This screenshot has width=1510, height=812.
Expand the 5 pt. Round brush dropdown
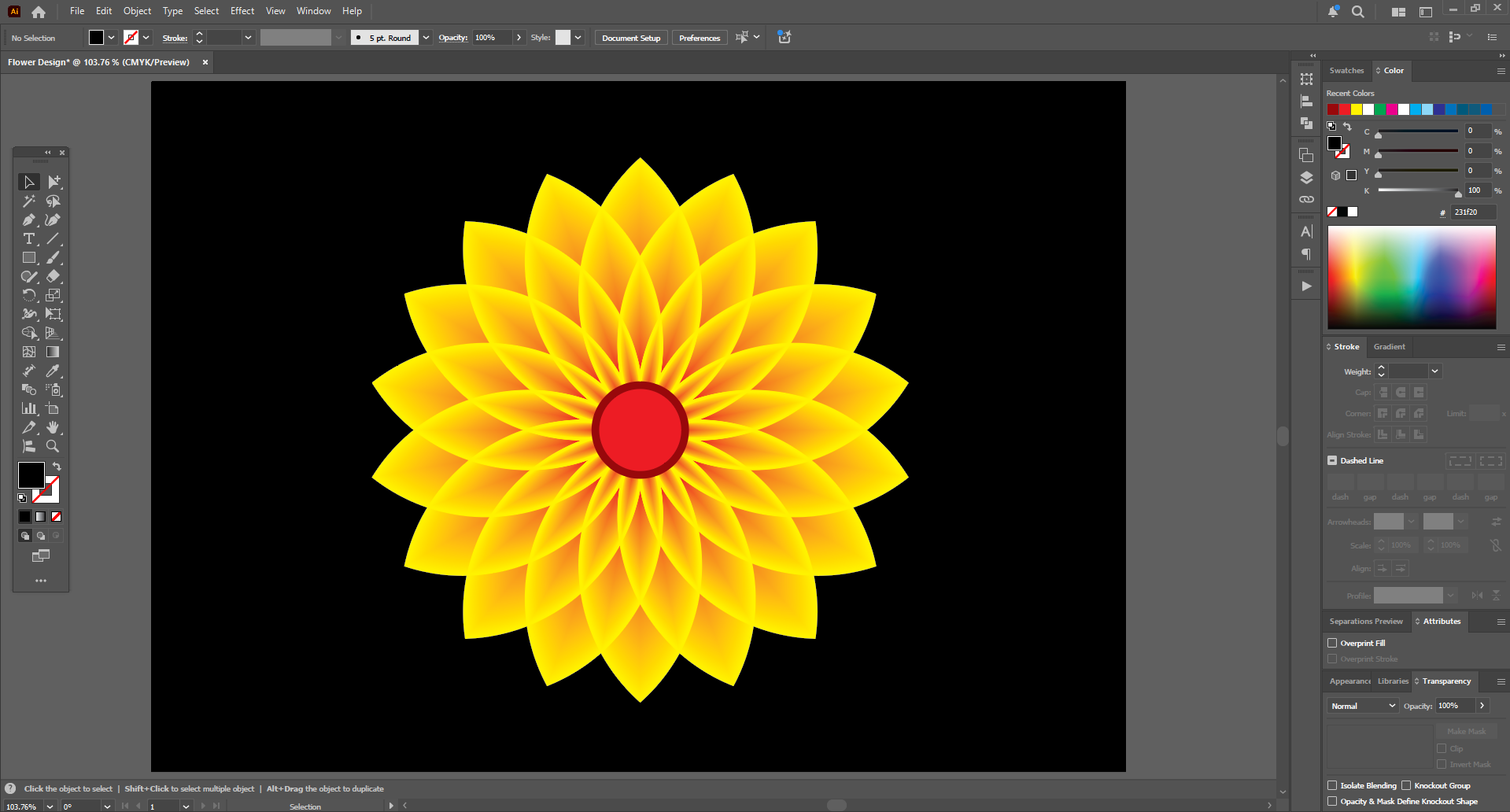click(x=426, y=38)
